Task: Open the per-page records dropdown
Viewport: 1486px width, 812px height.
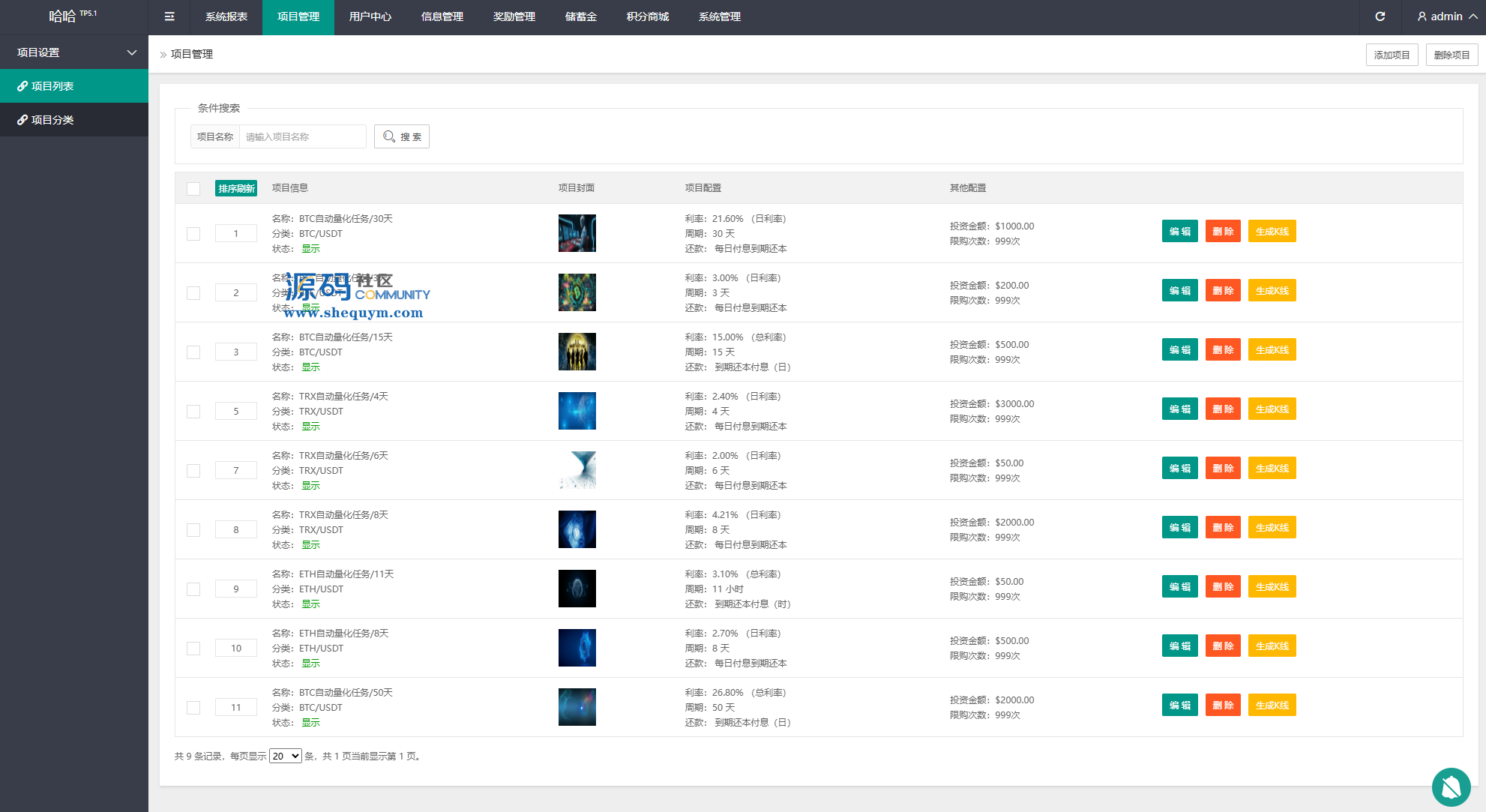Action: [286, 756]
